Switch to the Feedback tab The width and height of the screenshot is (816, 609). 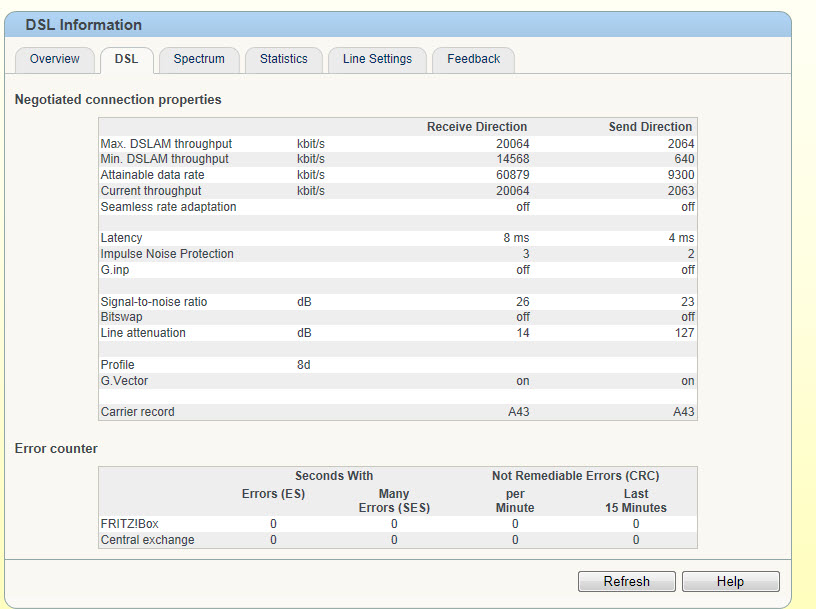(x=473, y=59)
